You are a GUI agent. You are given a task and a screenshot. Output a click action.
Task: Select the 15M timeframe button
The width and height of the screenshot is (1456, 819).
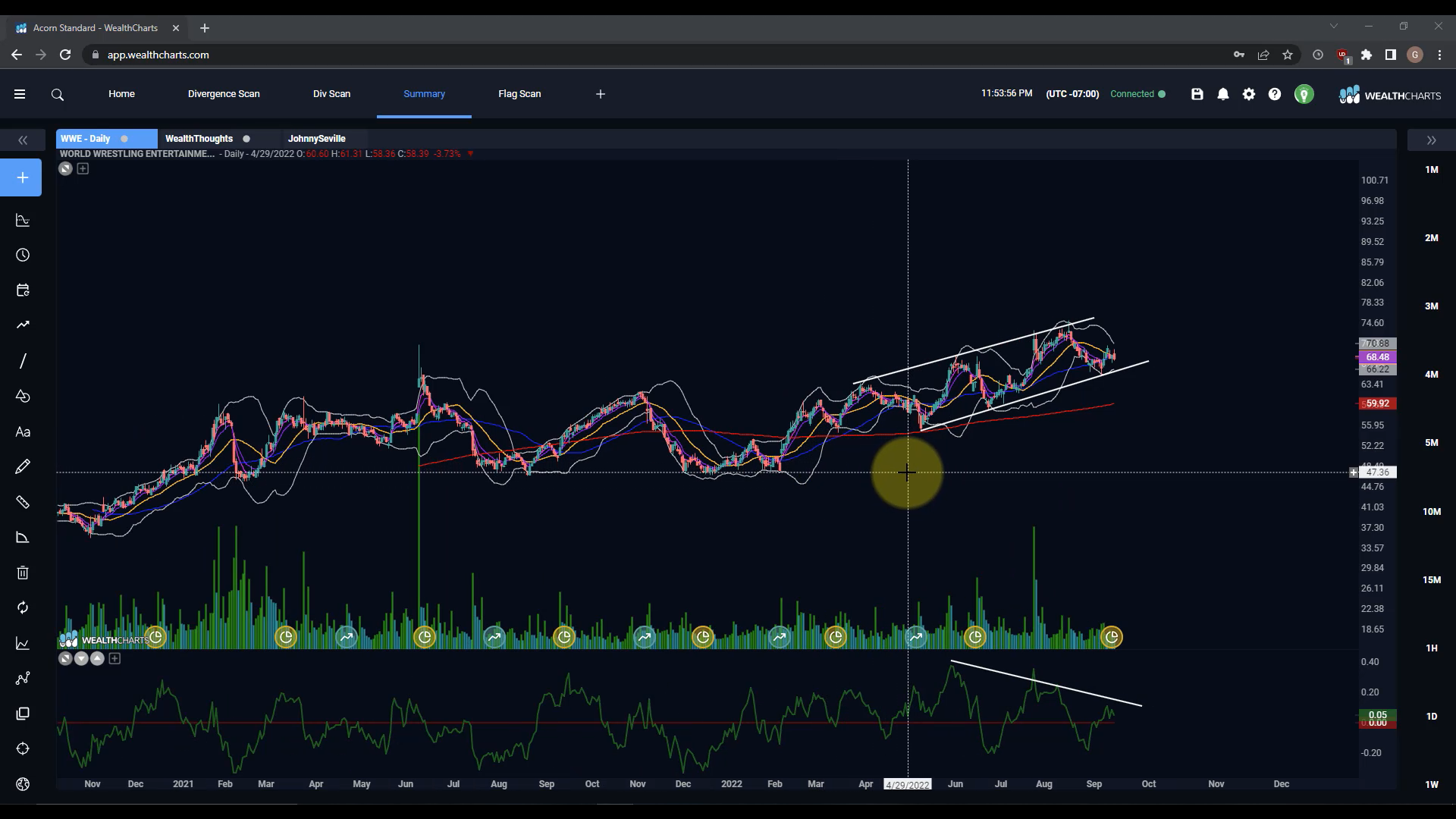(1432, 580)
